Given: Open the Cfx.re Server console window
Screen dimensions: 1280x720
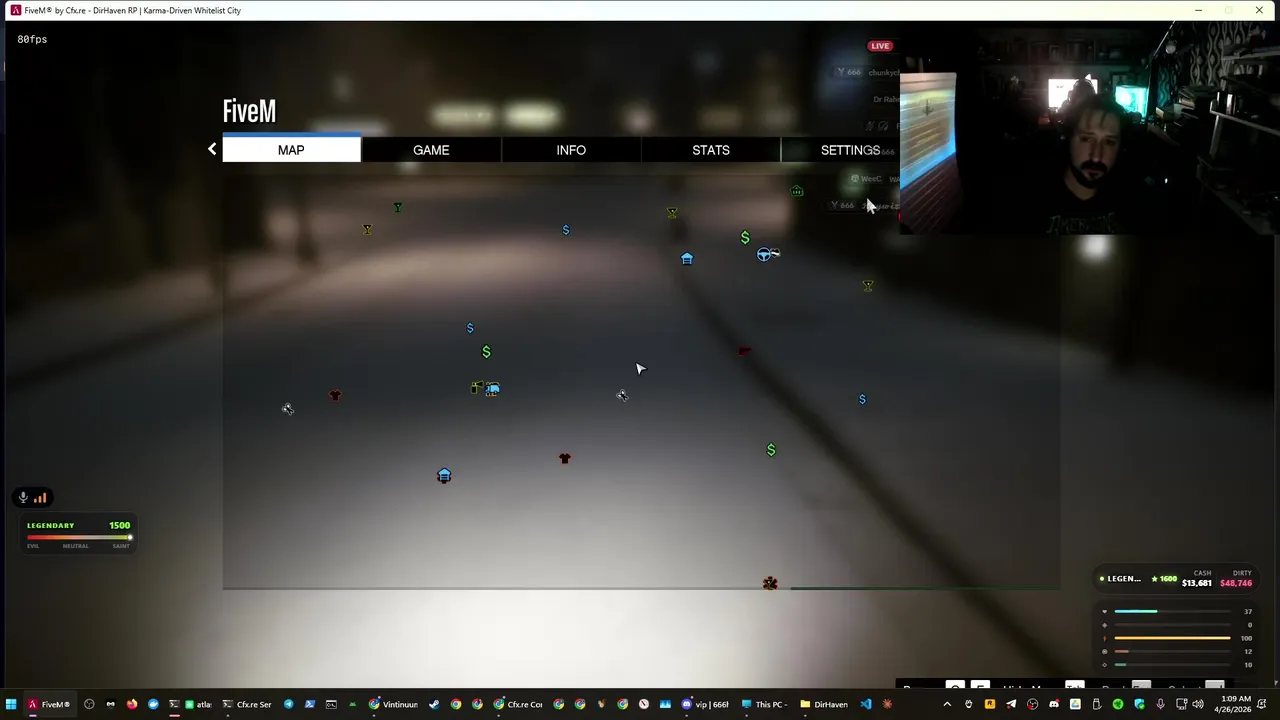Looking at the screenshot, I should click(247, 704).
